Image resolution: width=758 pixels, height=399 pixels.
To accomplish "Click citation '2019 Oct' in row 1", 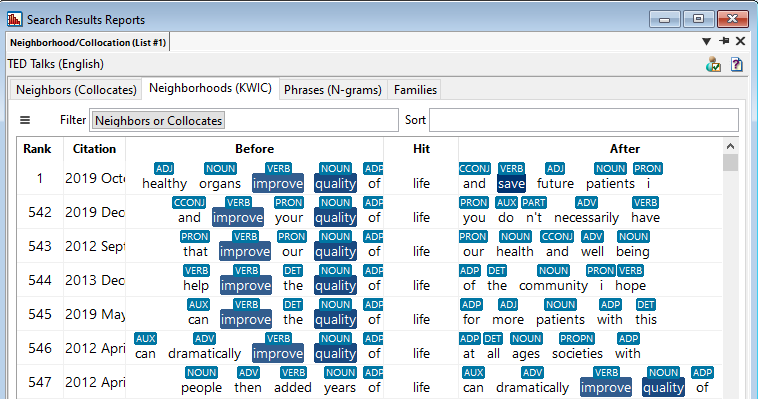I will pos(95,178).
